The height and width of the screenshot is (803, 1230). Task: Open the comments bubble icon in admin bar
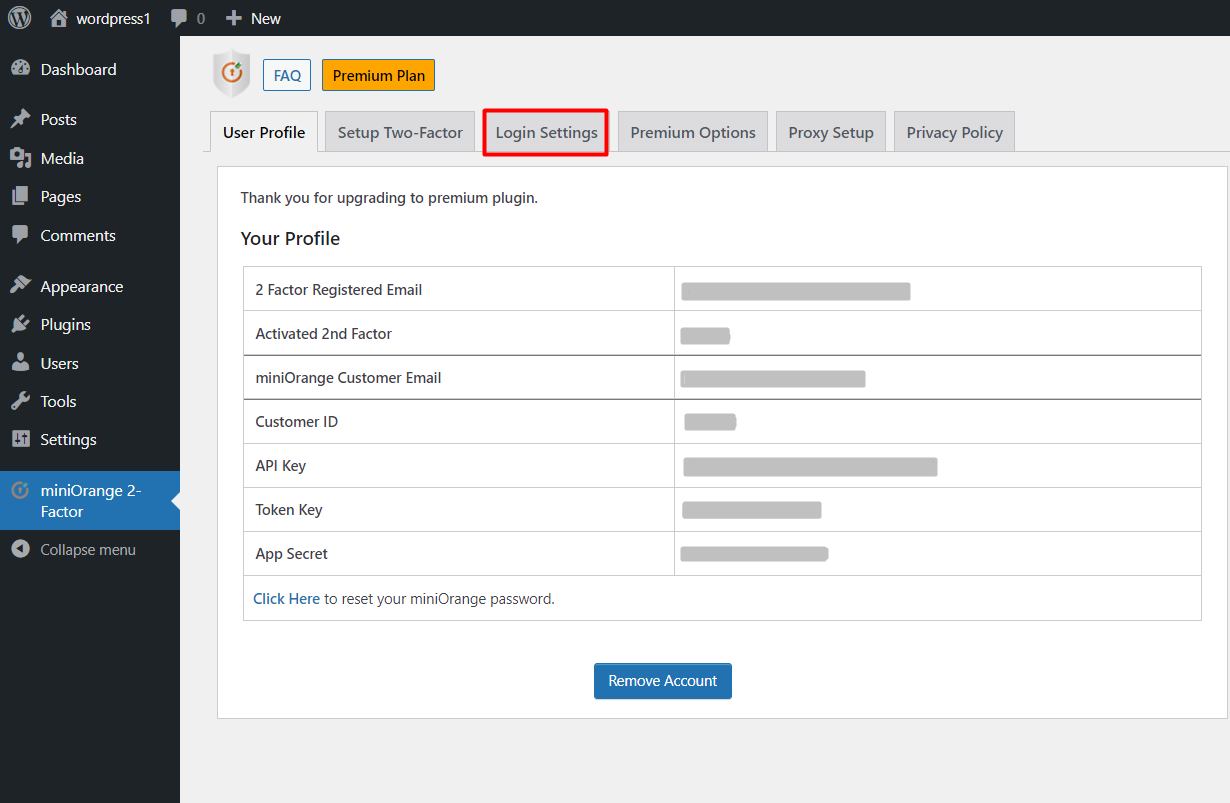coord(179,18)
